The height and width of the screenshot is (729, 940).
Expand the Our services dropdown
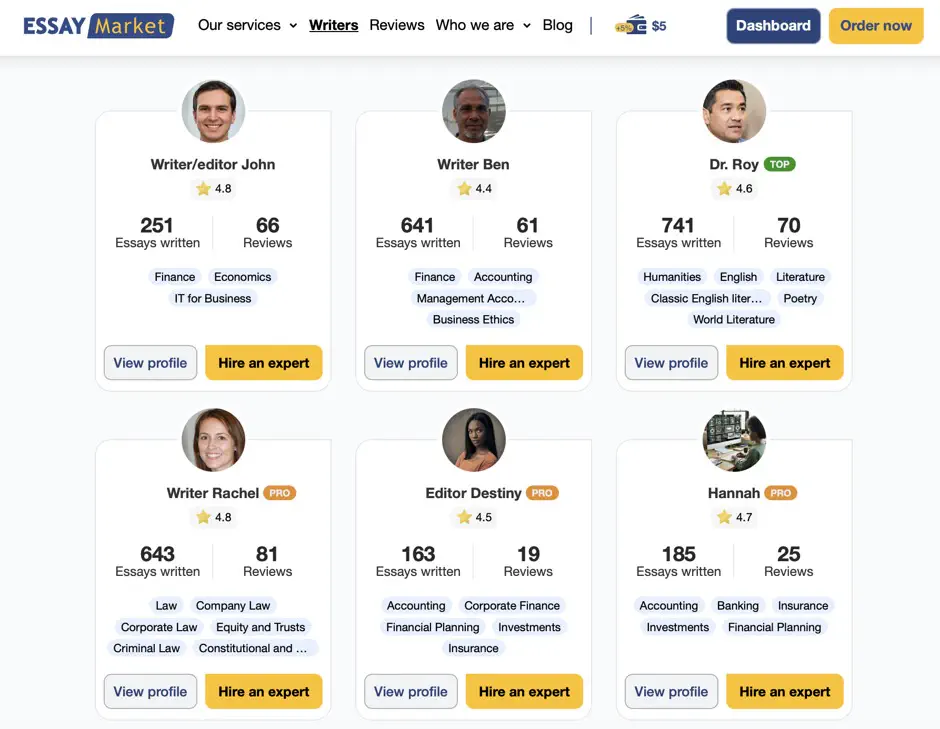(x=248, y=25)
